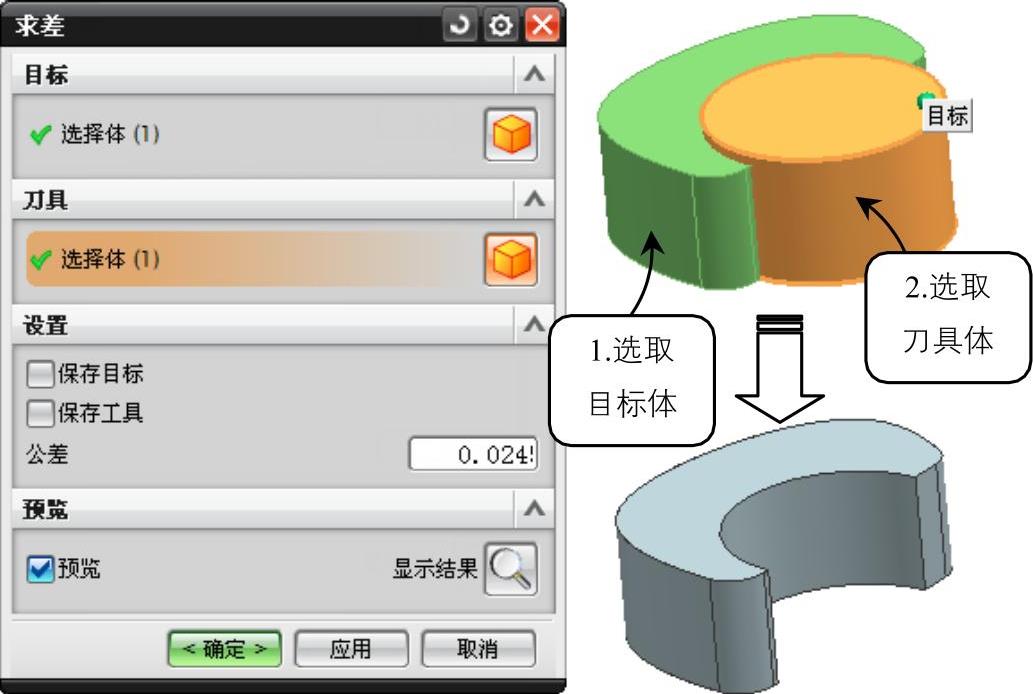
Task: Click the 公差 tolerance input field
Action: (x=474, y=454)
